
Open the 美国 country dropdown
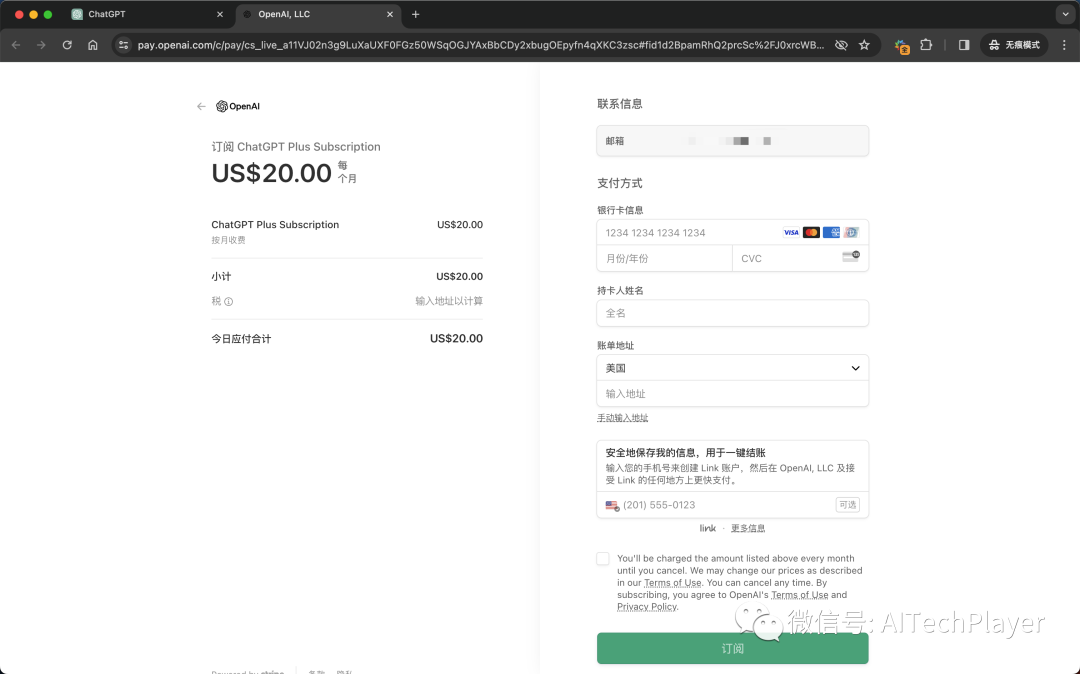point(732,368)
